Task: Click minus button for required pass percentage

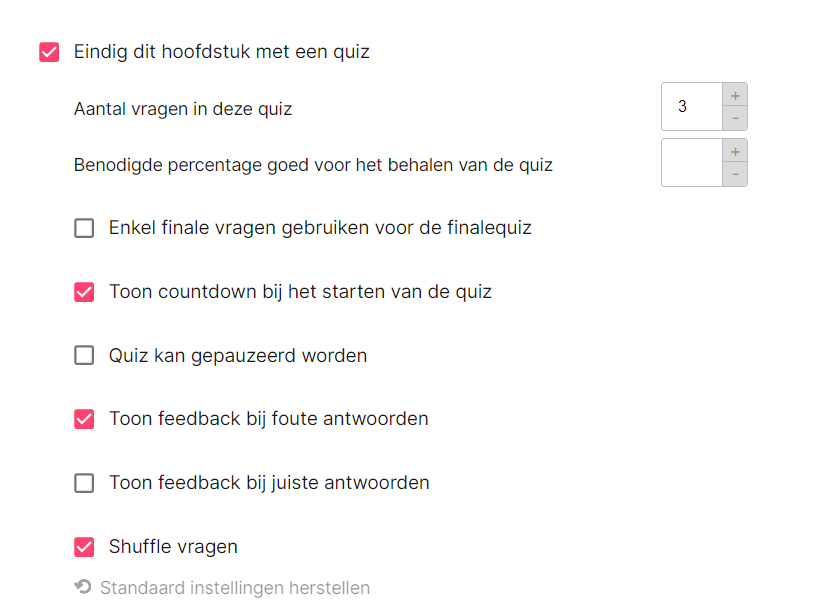Action: (735, 174)
